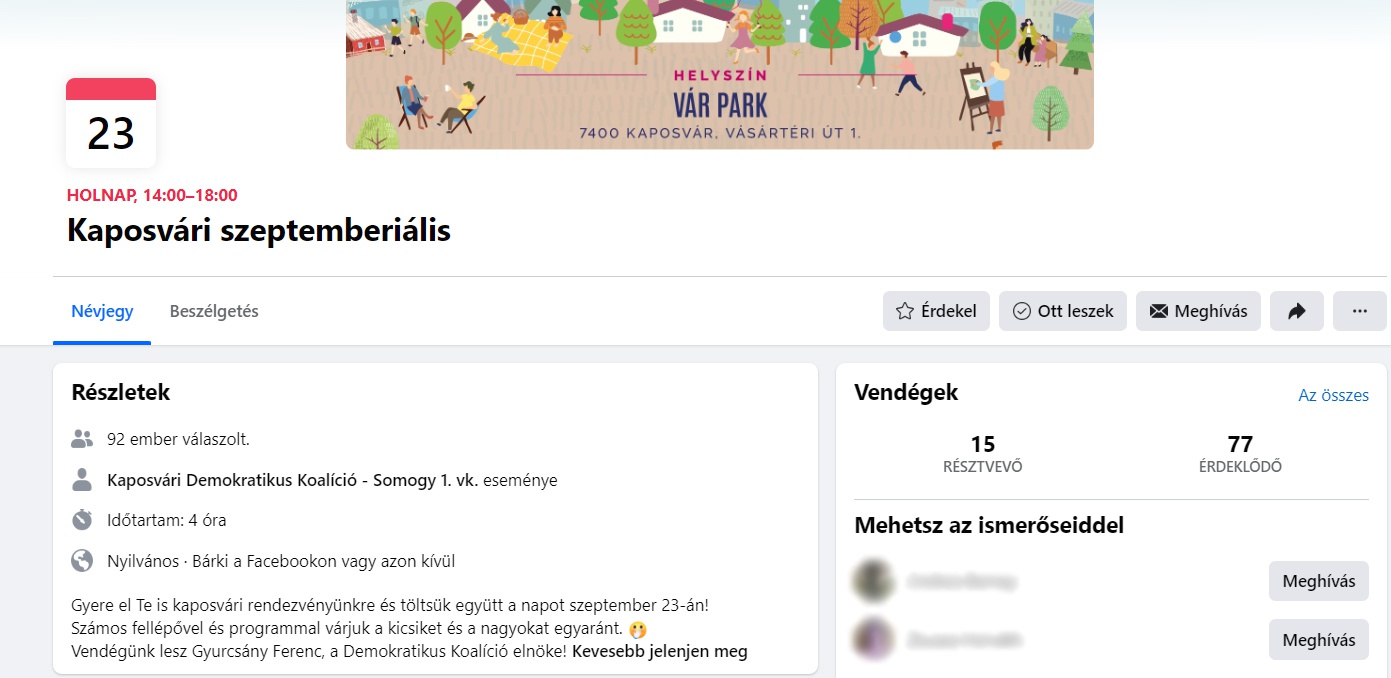This screenshot has height=678, width=1391.
Task: Click the Vár Park event cover image
Action: 720,74
